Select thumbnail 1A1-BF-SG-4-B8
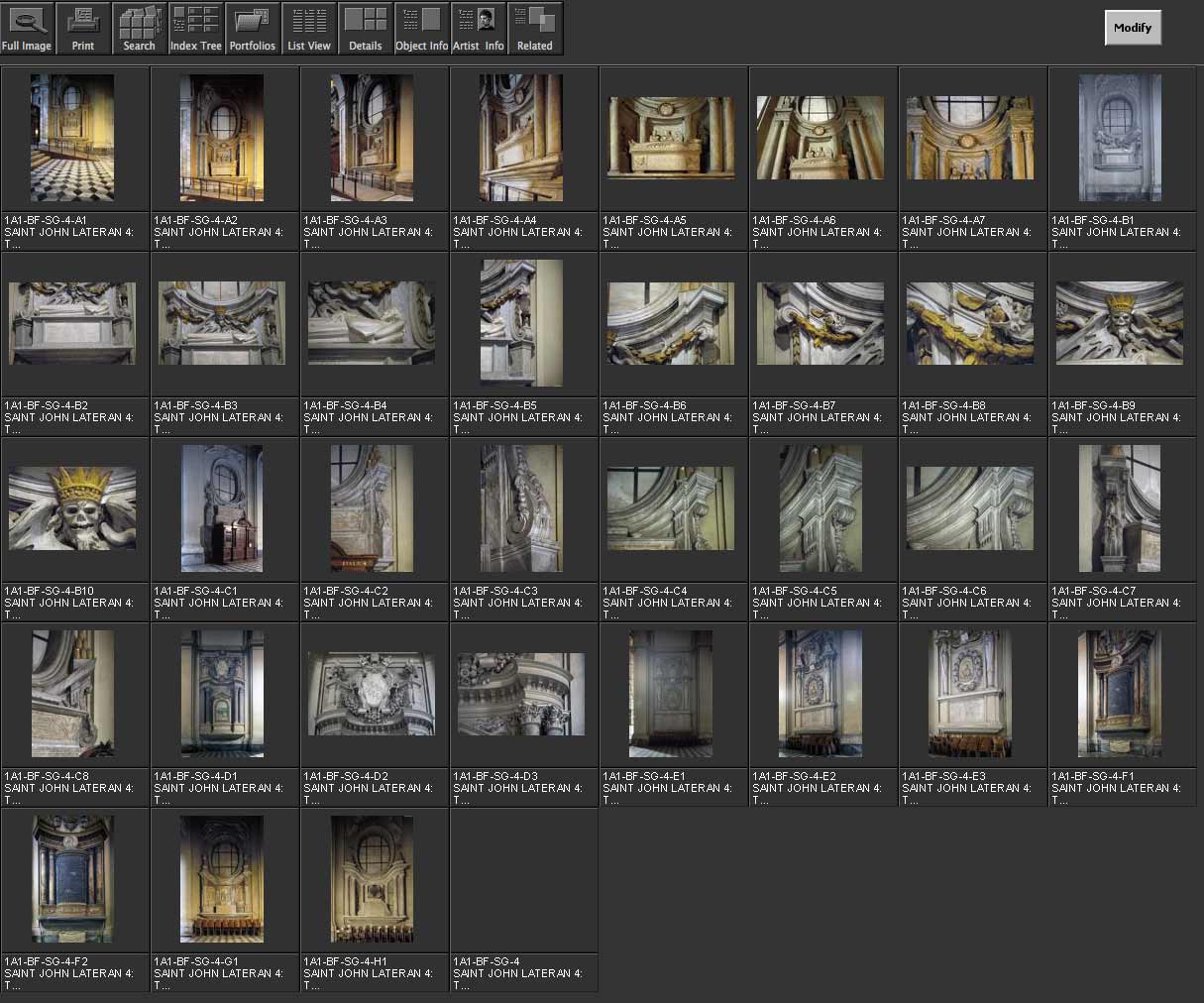 tap(970, 323)
